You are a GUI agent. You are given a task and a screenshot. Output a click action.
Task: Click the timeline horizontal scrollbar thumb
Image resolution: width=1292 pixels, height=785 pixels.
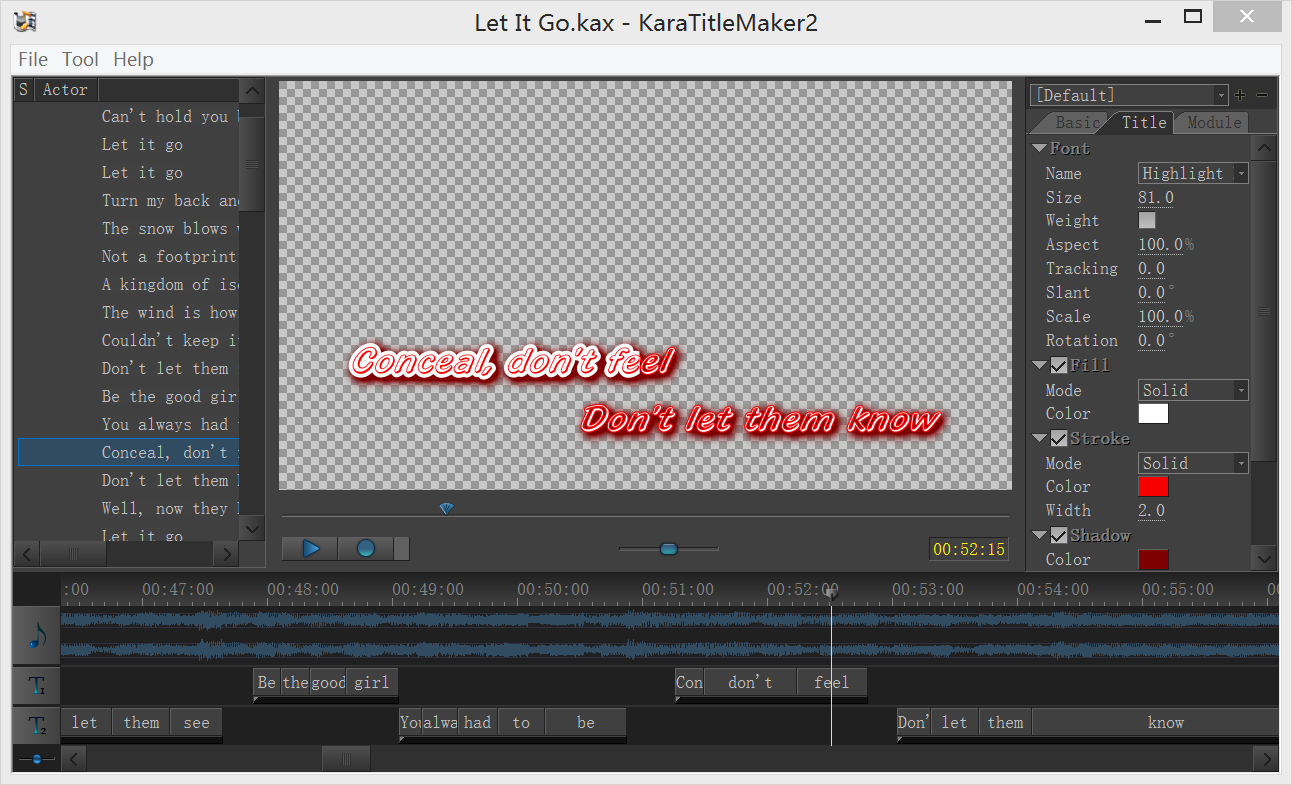(346, 760)
